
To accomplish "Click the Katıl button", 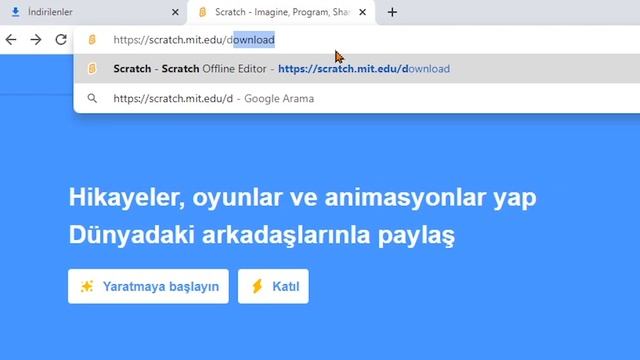I will point(273,286).
